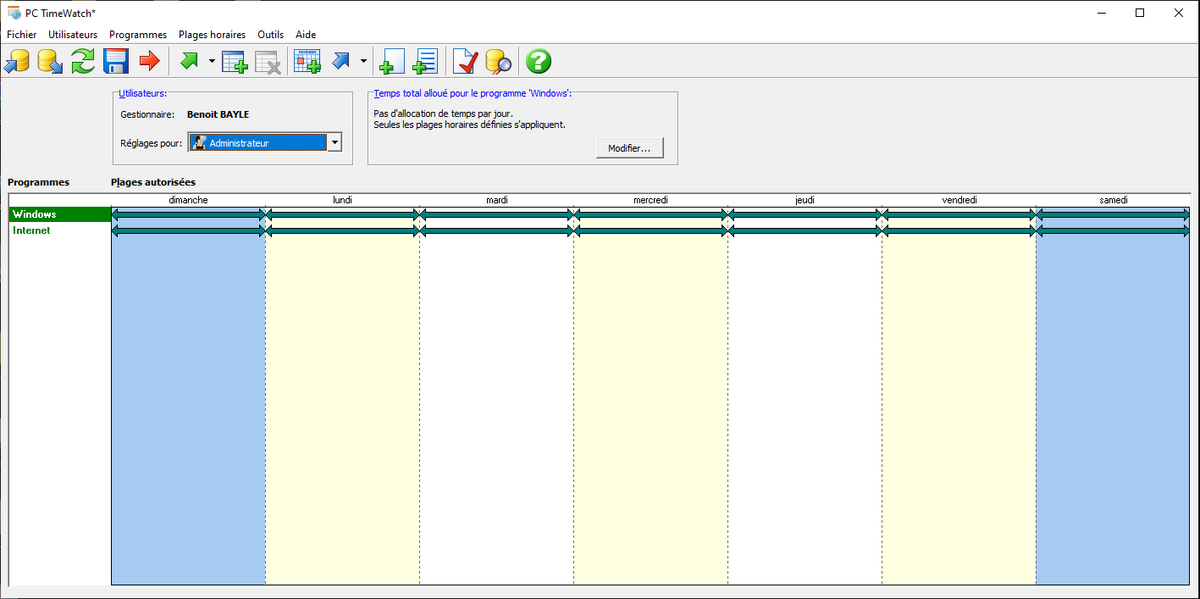Open dropdown next to the green arrow
The width and height of the screenshot is (1200, 599).
pyautogui.click(x=212, y=62)
